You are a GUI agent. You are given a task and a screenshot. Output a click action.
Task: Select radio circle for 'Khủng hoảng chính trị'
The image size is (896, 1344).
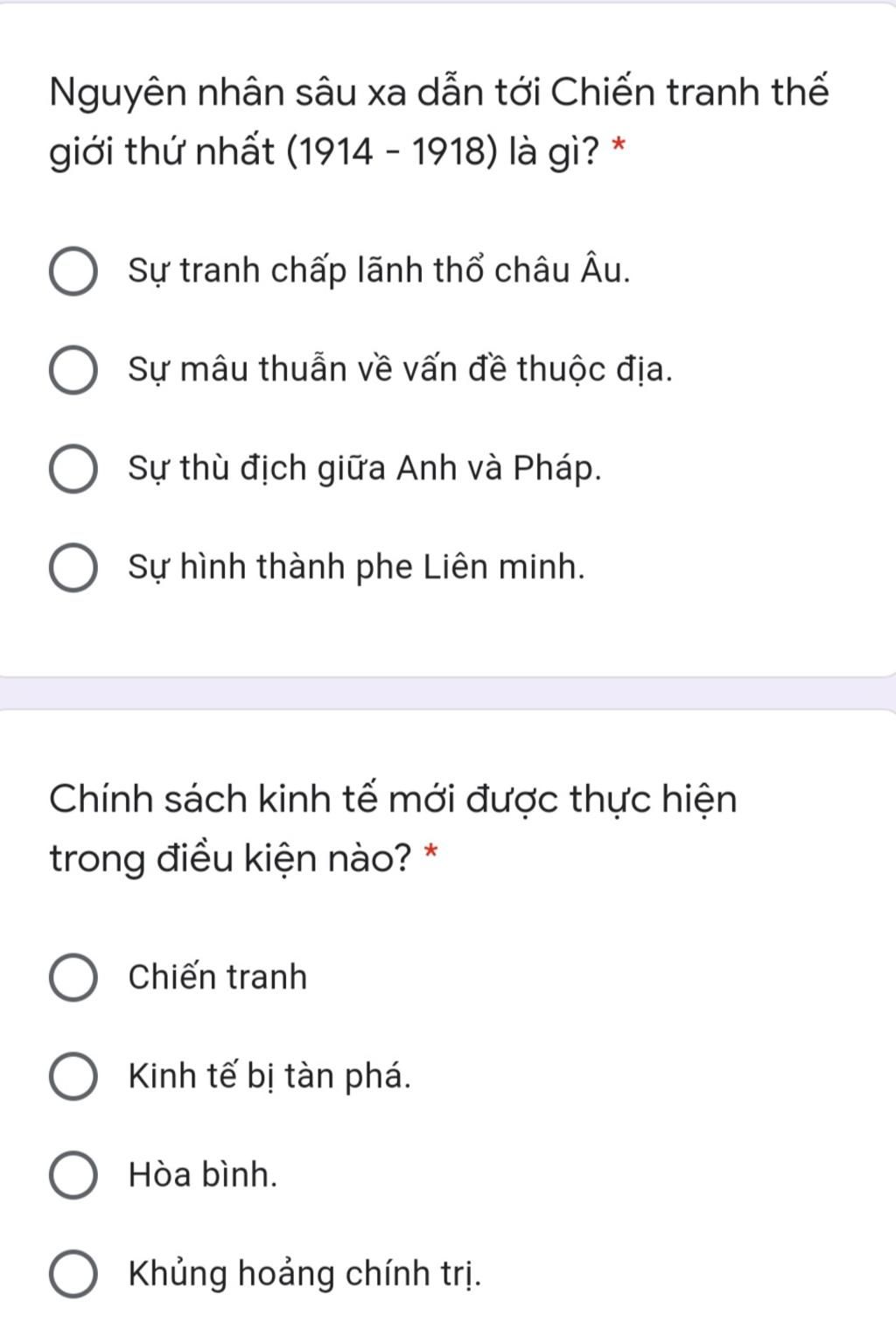pos(73,1273)
